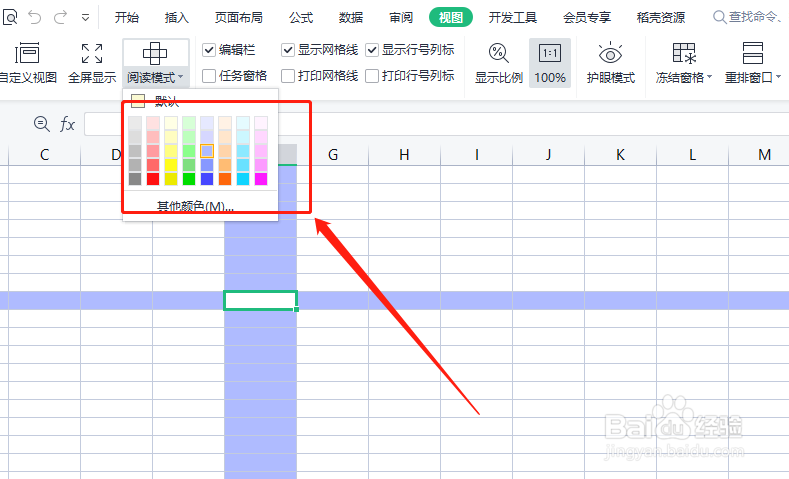The height and width of the screenshot is (479, 789).
Task: Click the active green-bordered cell
Action: [x=260, y=300]
